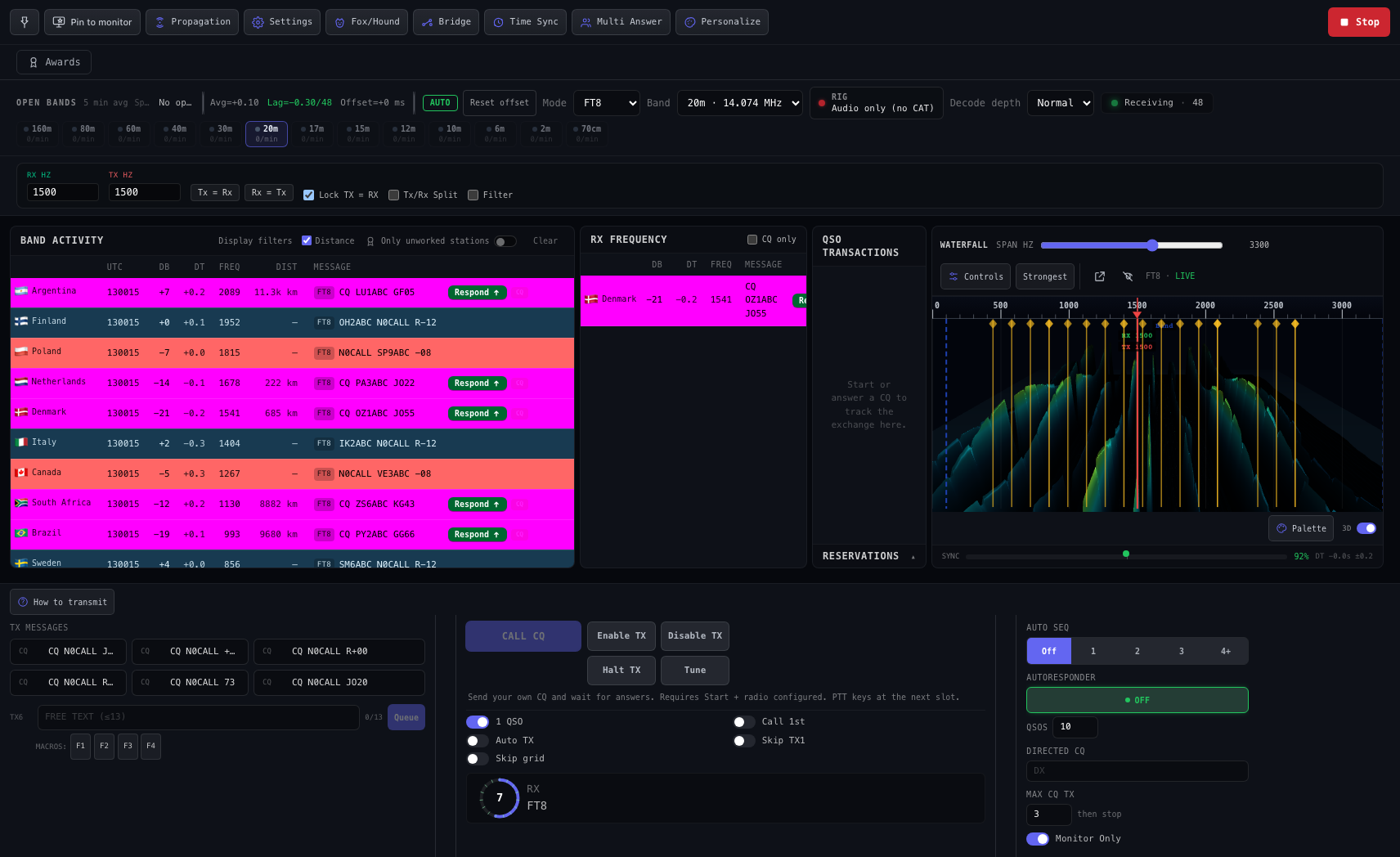Click the Free Text message field

click(x=199, y=717)
